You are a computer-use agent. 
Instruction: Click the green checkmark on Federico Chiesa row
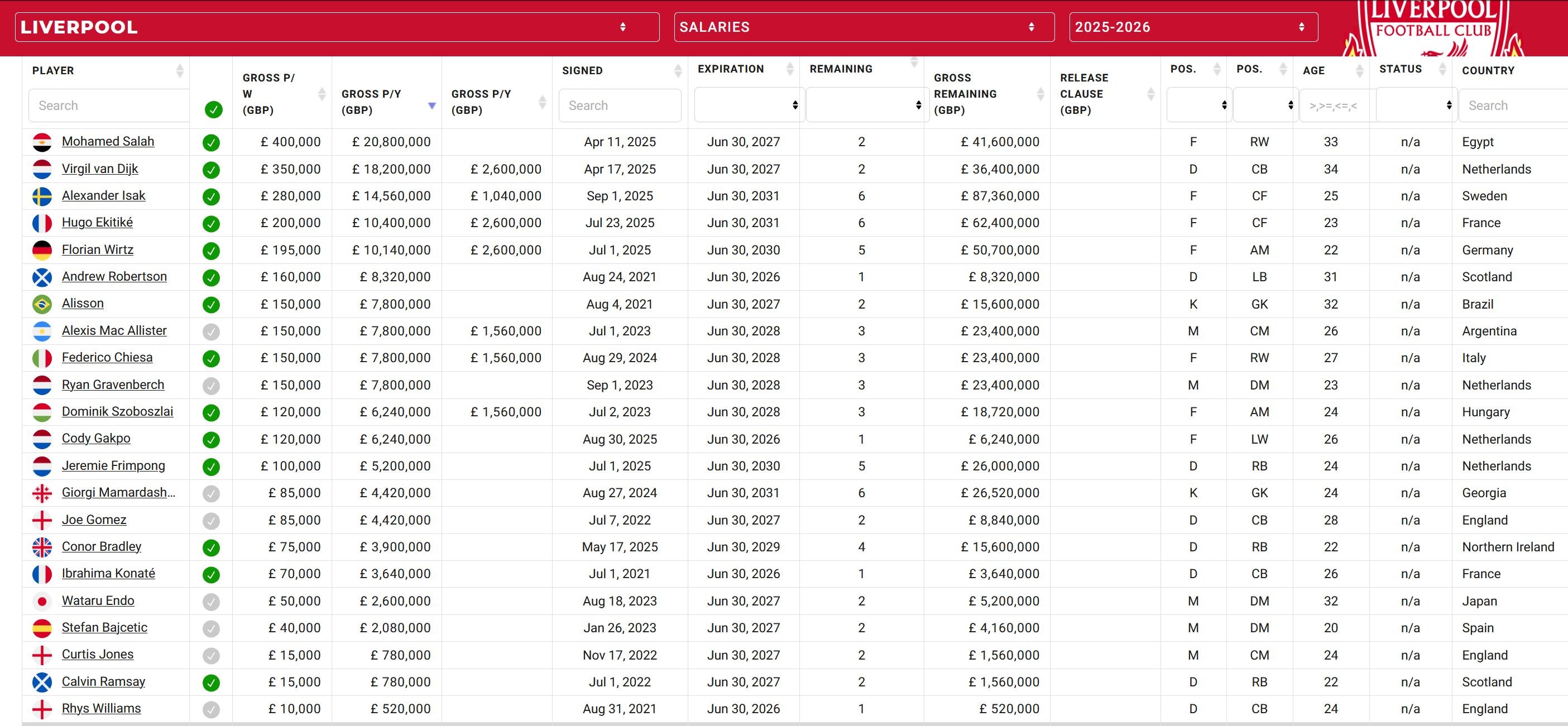coord(211,358)
